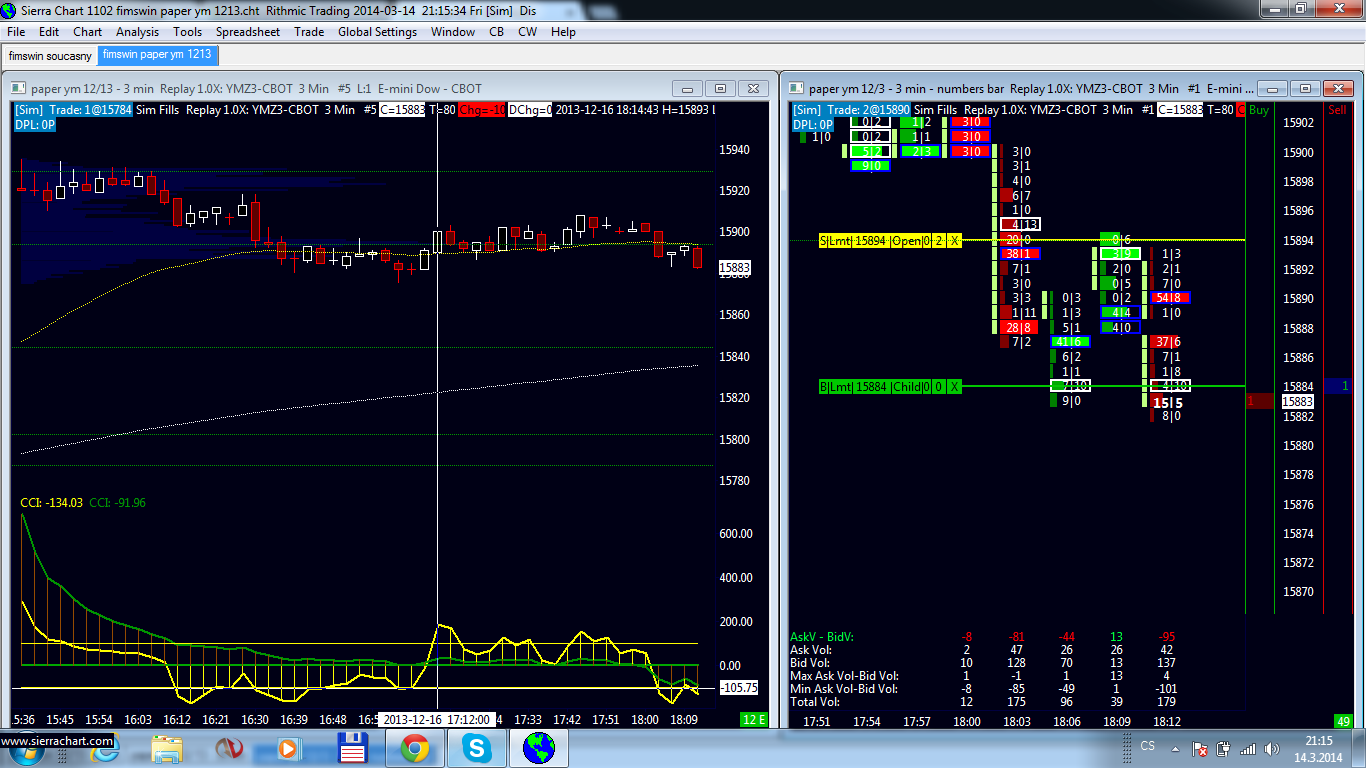Click the Buy column header in the trade DOM
The width and height of the screenshot is (1366, 768).
[x=1259, y=110]
